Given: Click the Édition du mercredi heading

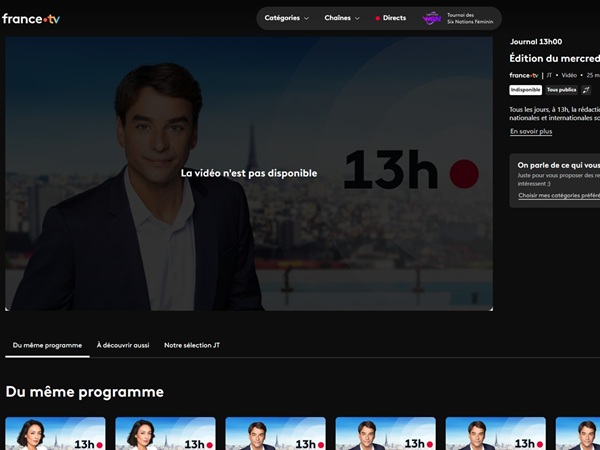Looking at the screenshot, I should coord(554,58).
